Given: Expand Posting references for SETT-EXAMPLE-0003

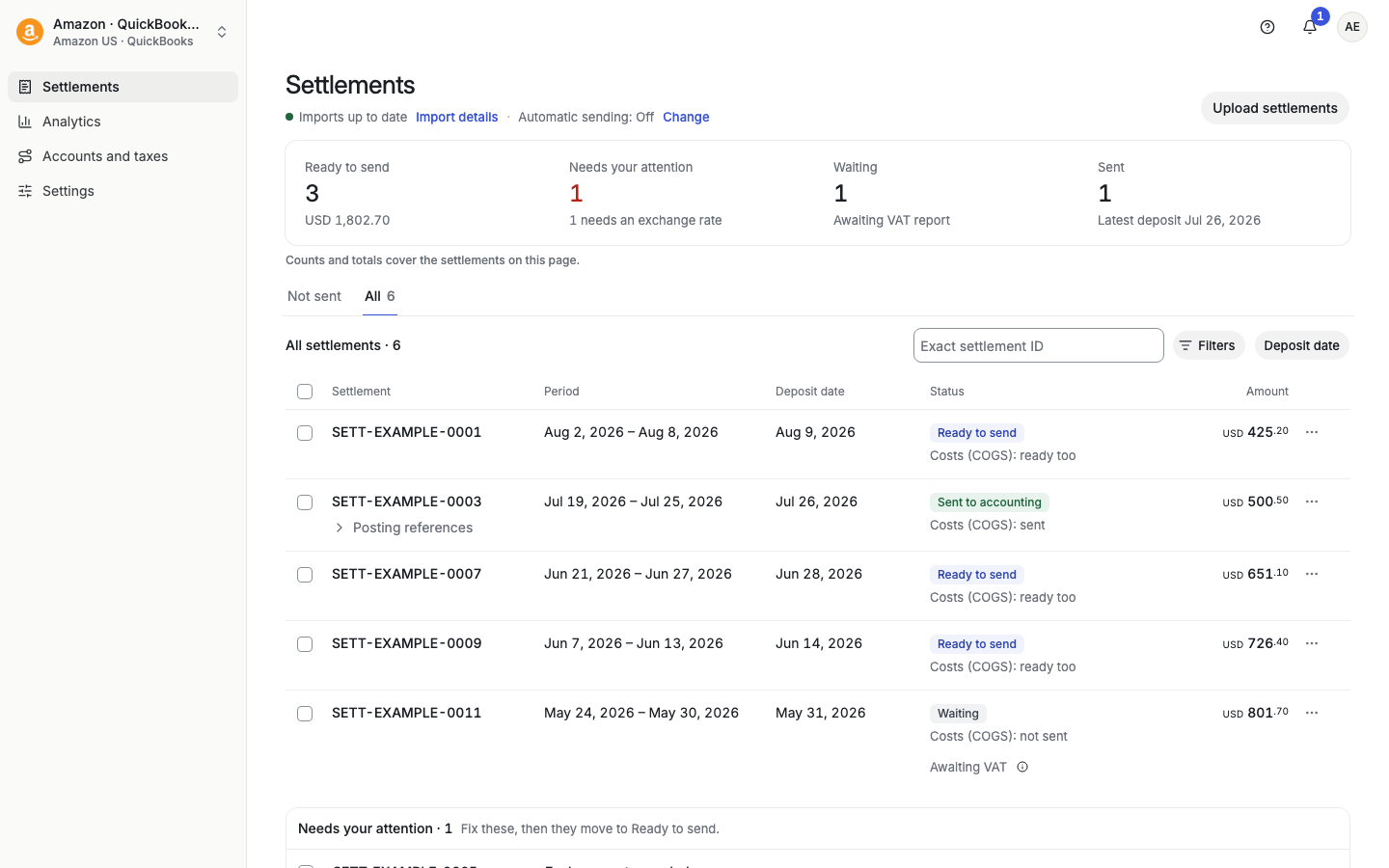Looking at the screenshot, I should [403, 528].
